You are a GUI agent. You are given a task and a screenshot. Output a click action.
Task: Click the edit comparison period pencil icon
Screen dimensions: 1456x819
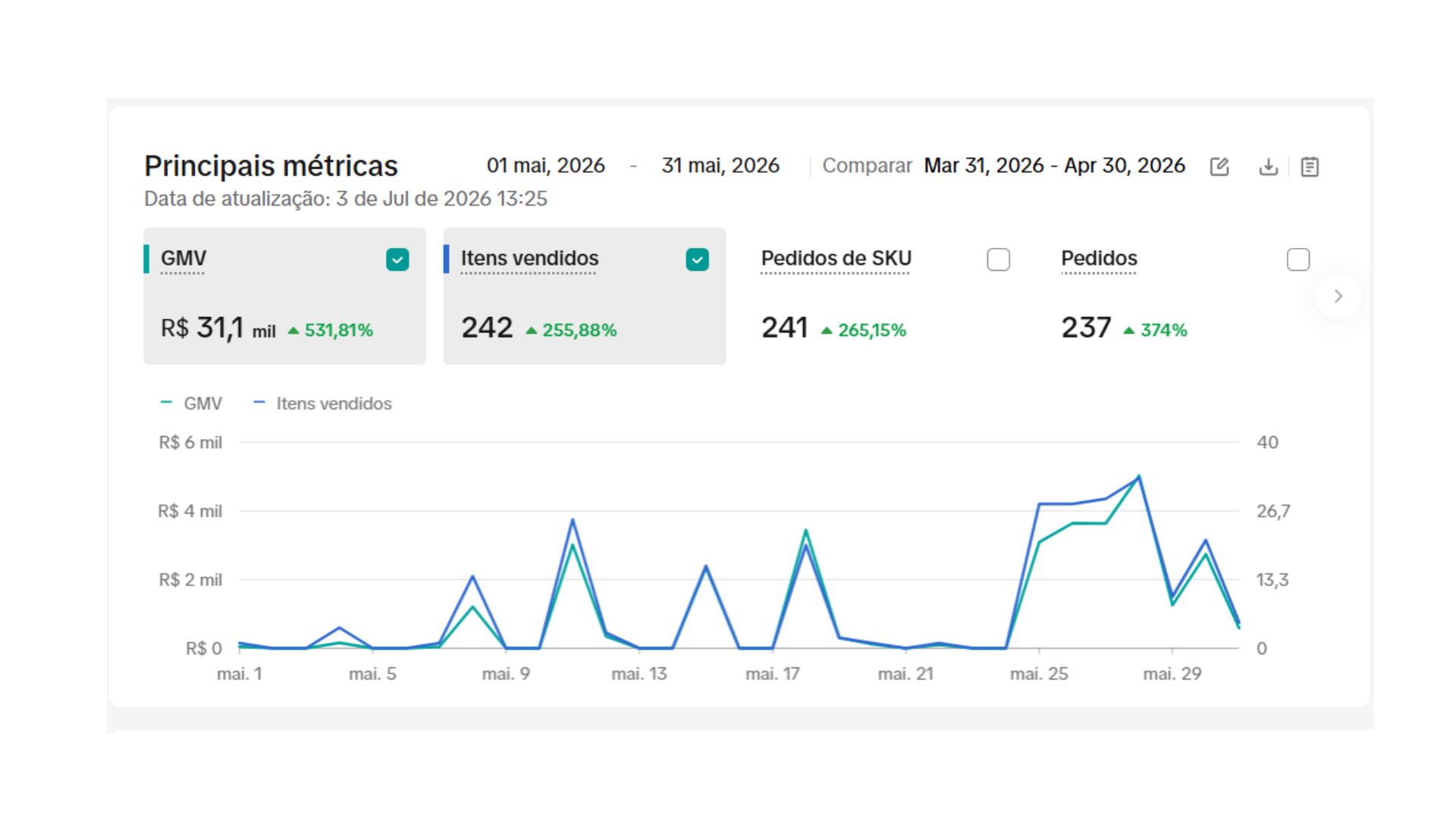[1219, 167]
